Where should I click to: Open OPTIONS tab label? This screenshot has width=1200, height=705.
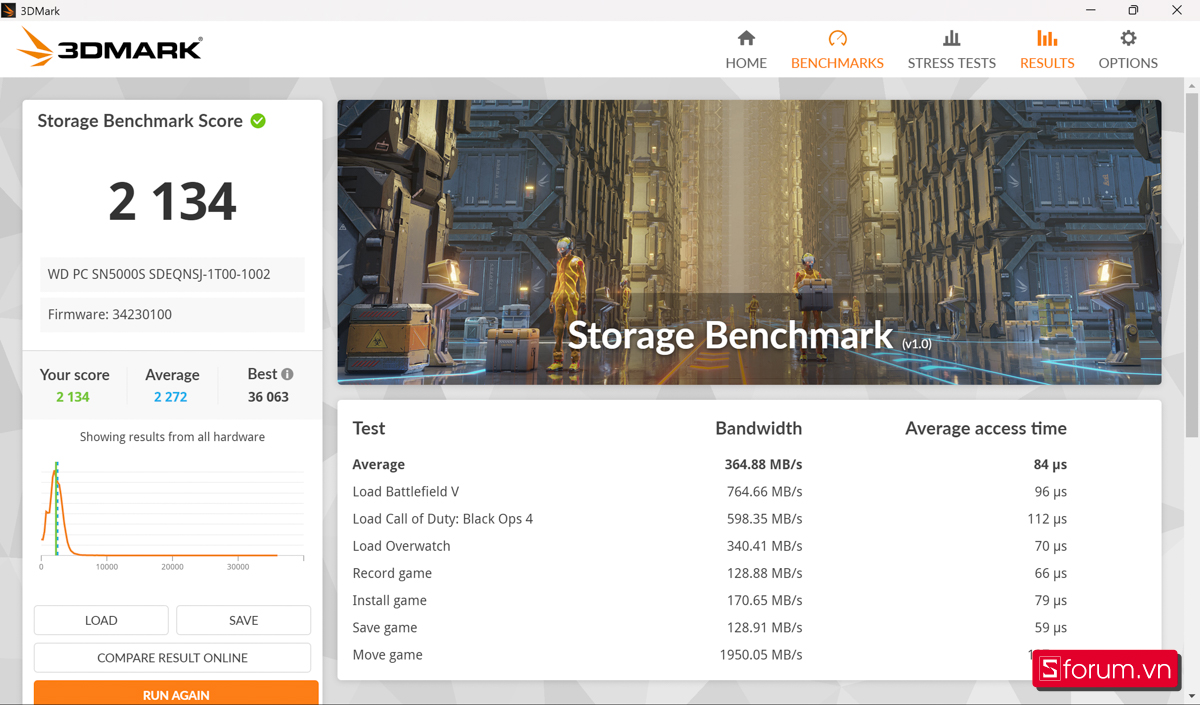[1128, 62]
